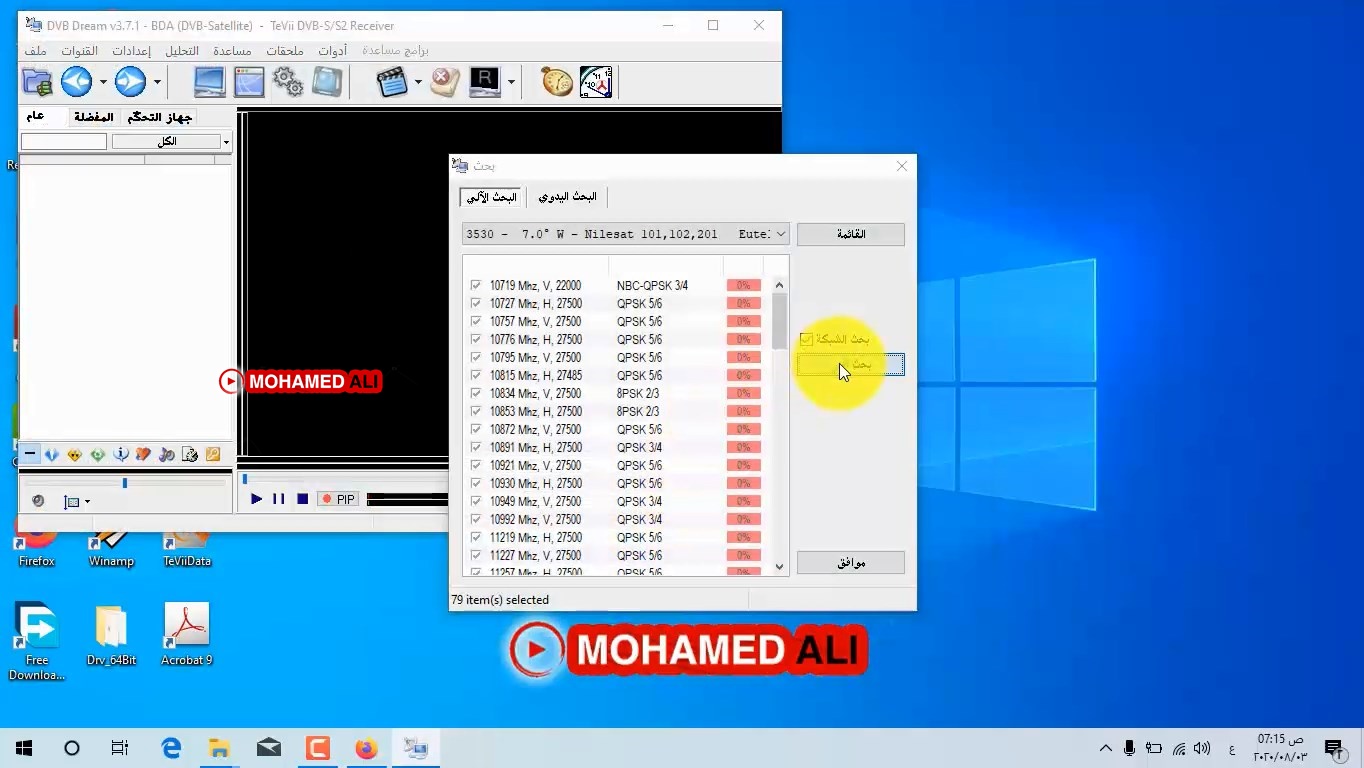
Task: Uncheck the 10719 Mhz, V, 22000 transponder
Action: (x=476, y=286)
